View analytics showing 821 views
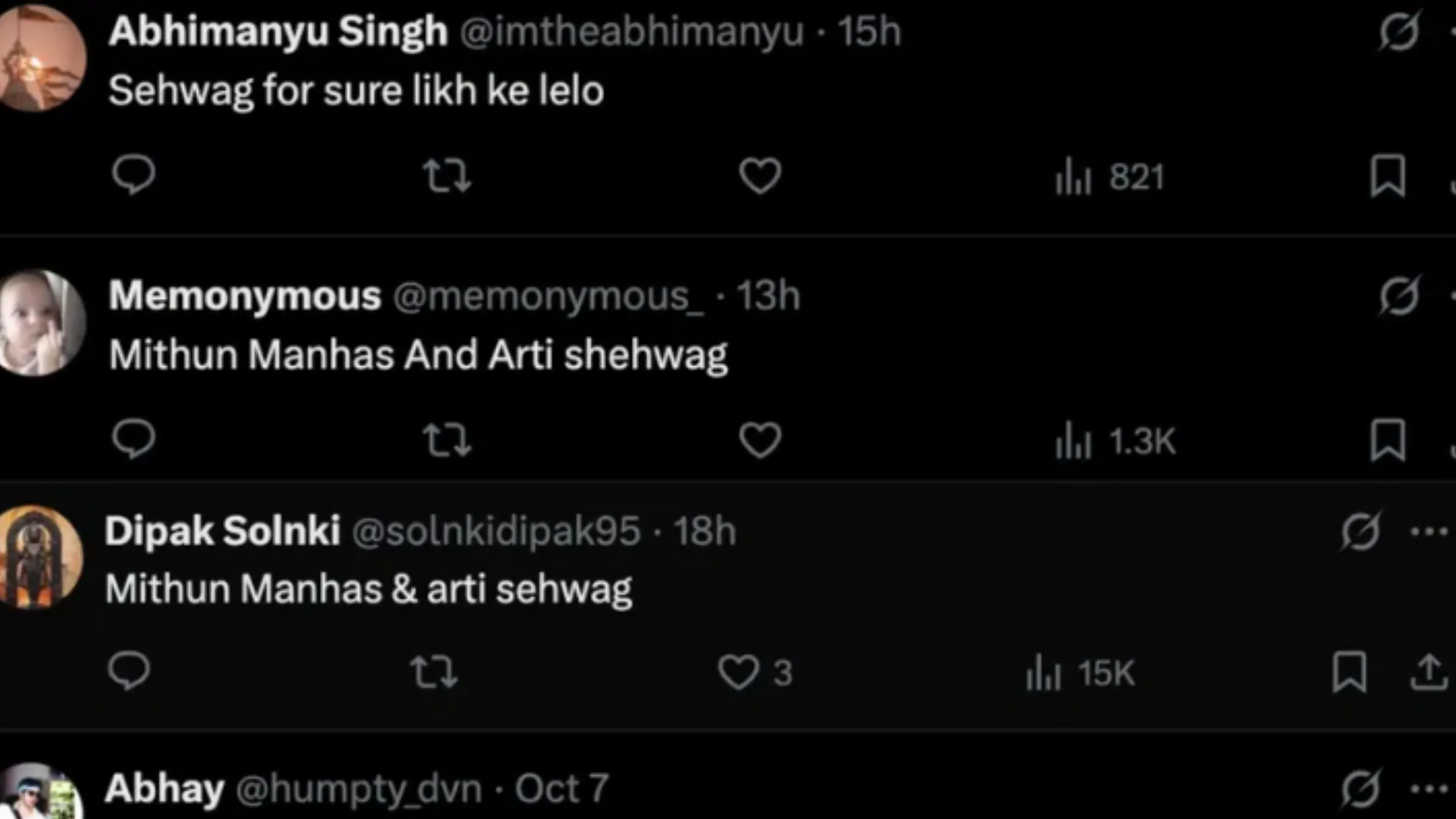 coord(1109,176)
